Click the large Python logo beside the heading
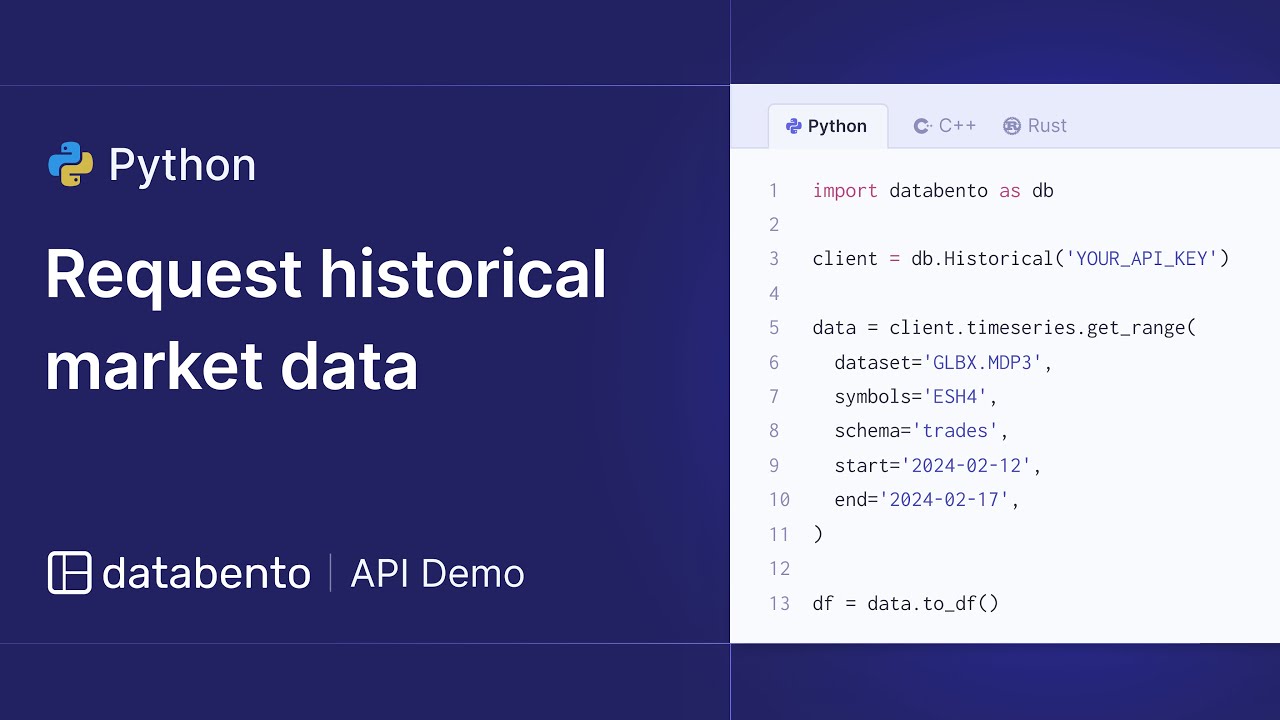This screenshot has width=1280, height=720. (71, 164)
